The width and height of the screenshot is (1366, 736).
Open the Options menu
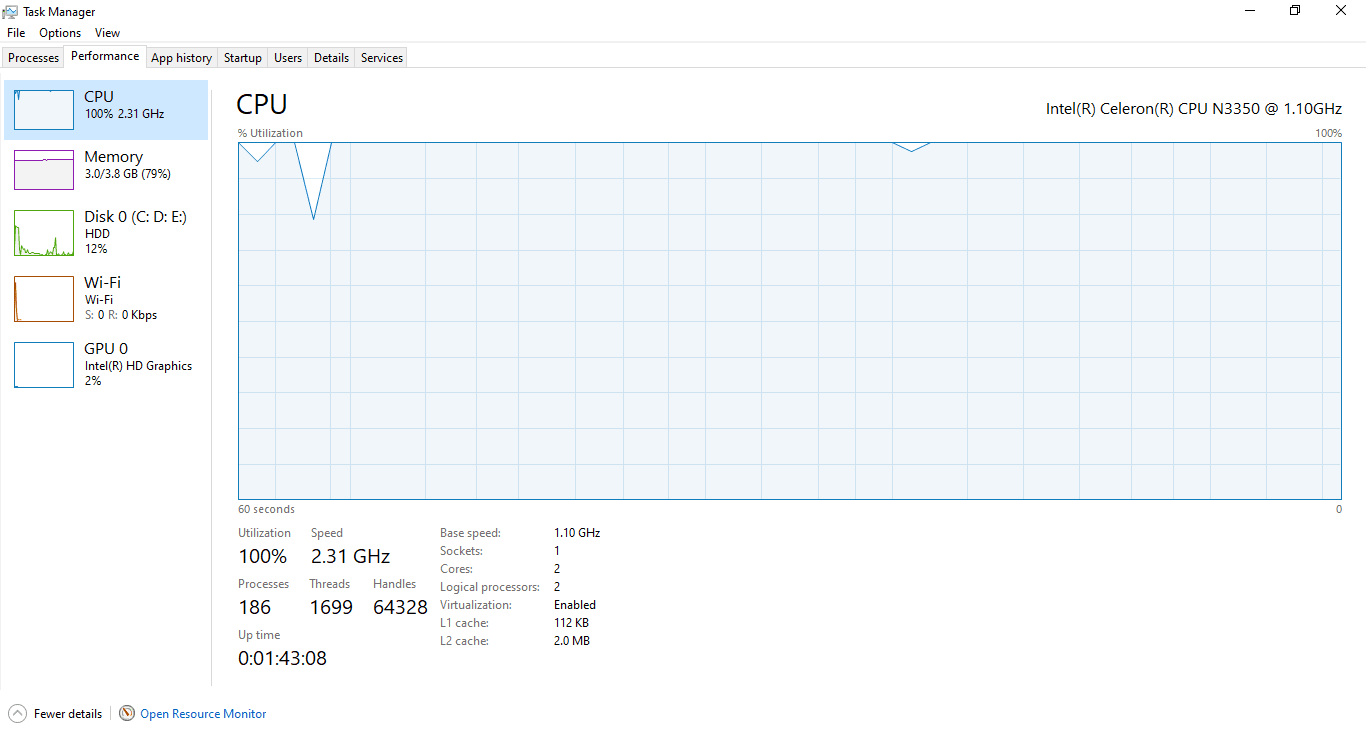coord(60,33)
